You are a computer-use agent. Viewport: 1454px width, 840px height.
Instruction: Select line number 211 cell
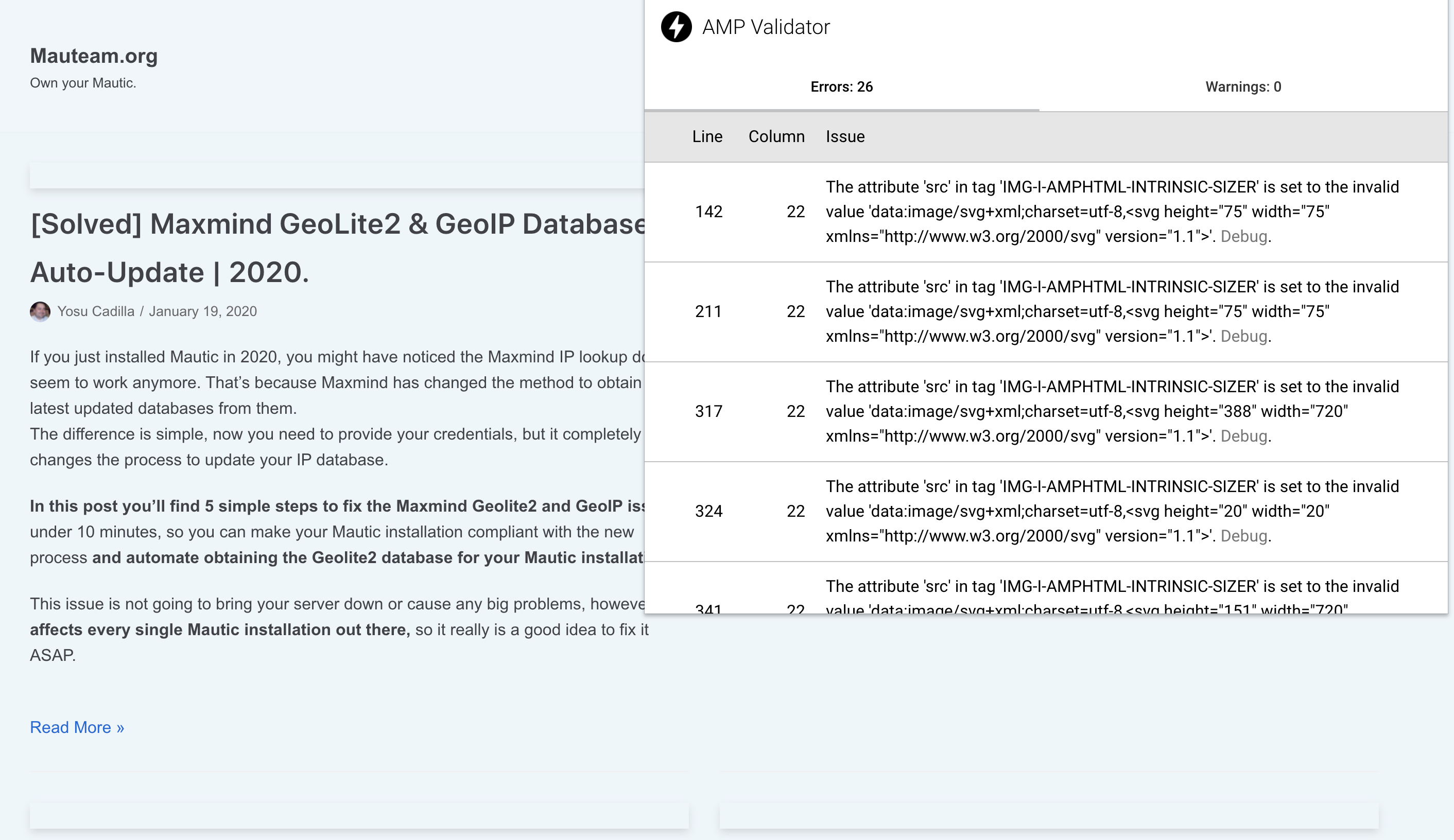[708, 311]
